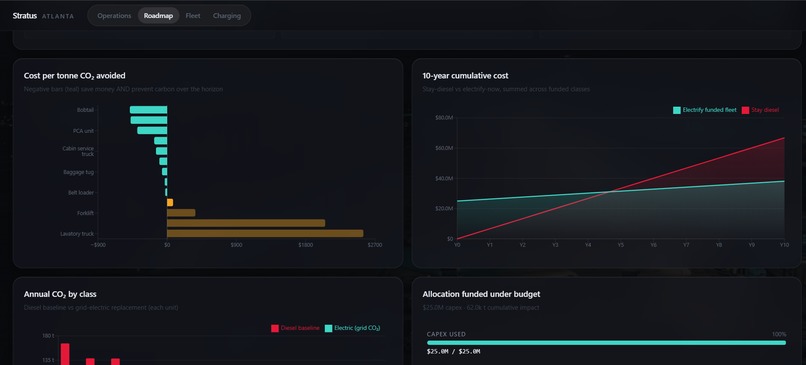Open the Fleet tab
This screenshot has width=806, height=365.
pyautogui.click(x=193, y=16)
